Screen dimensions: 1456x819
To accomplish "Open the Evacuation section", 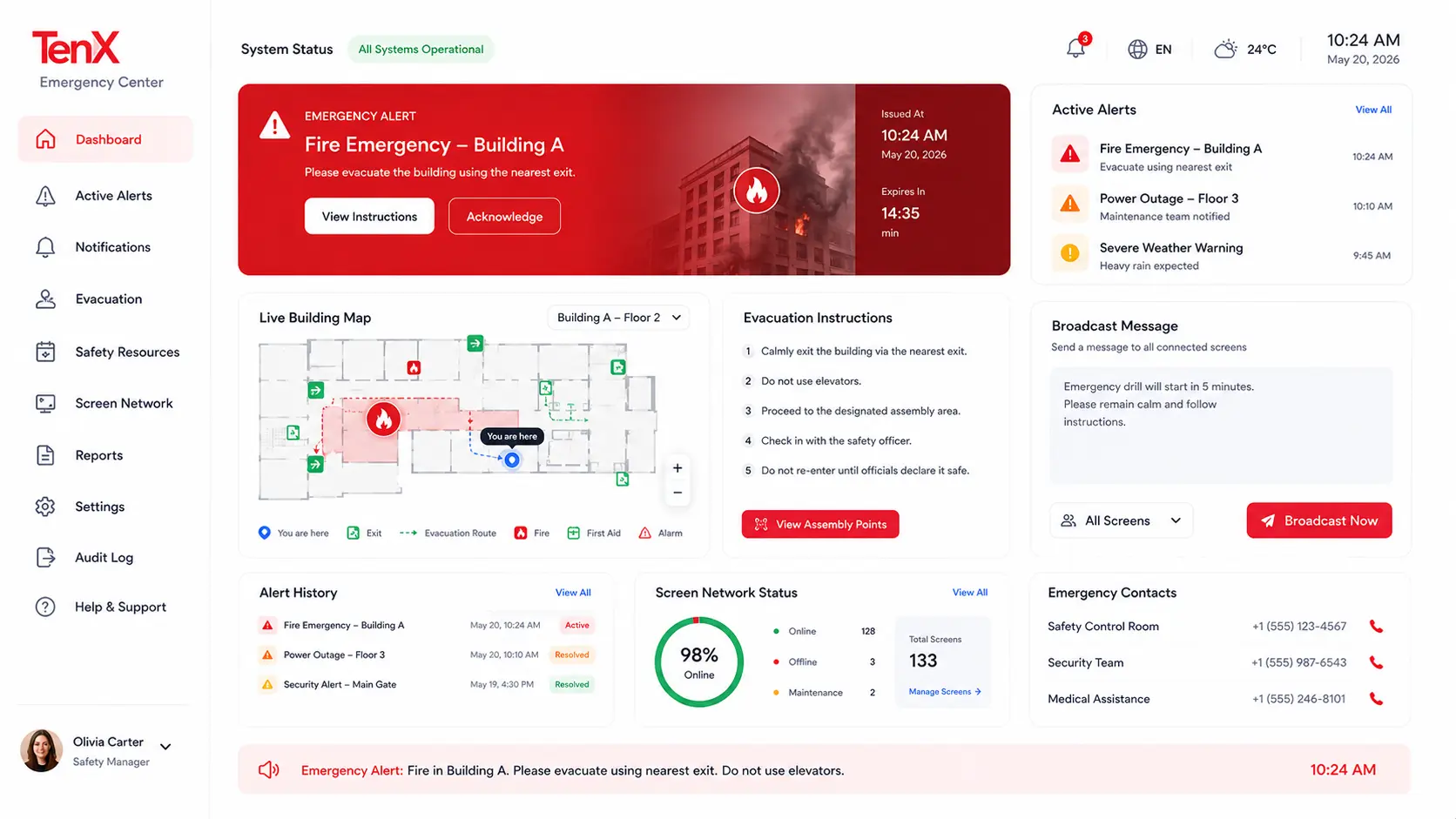I will pos(105,299).
